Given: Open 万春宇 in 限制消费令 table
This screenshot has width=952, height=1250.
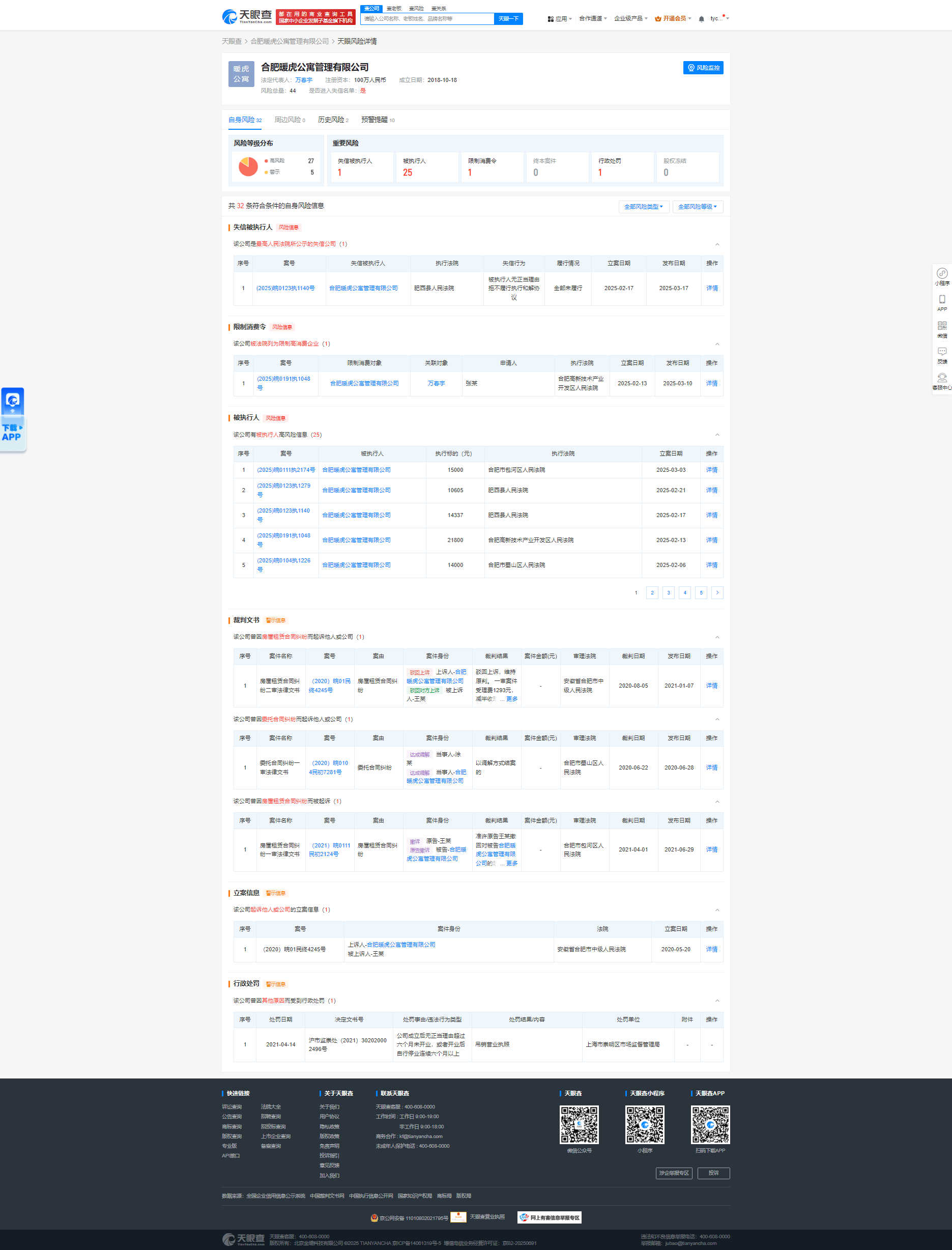Looking at the screenshot, I should [x=437, y=384].
